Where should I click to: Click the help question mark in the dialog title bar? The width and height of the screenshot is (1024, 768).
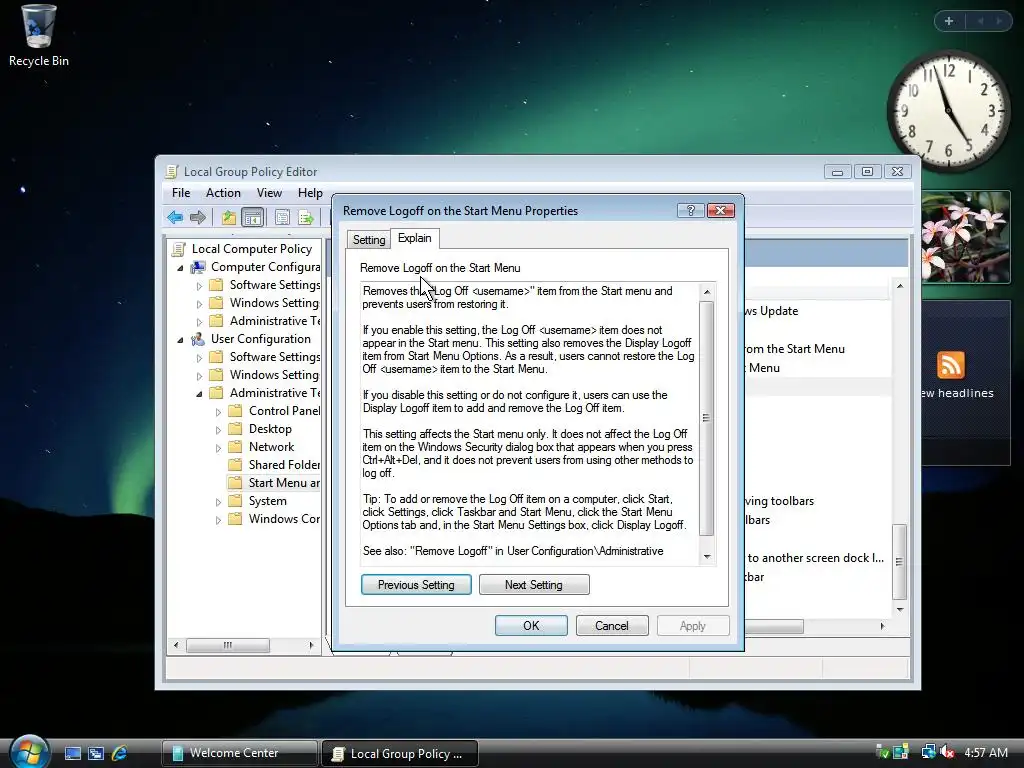[x=690, y=210]
